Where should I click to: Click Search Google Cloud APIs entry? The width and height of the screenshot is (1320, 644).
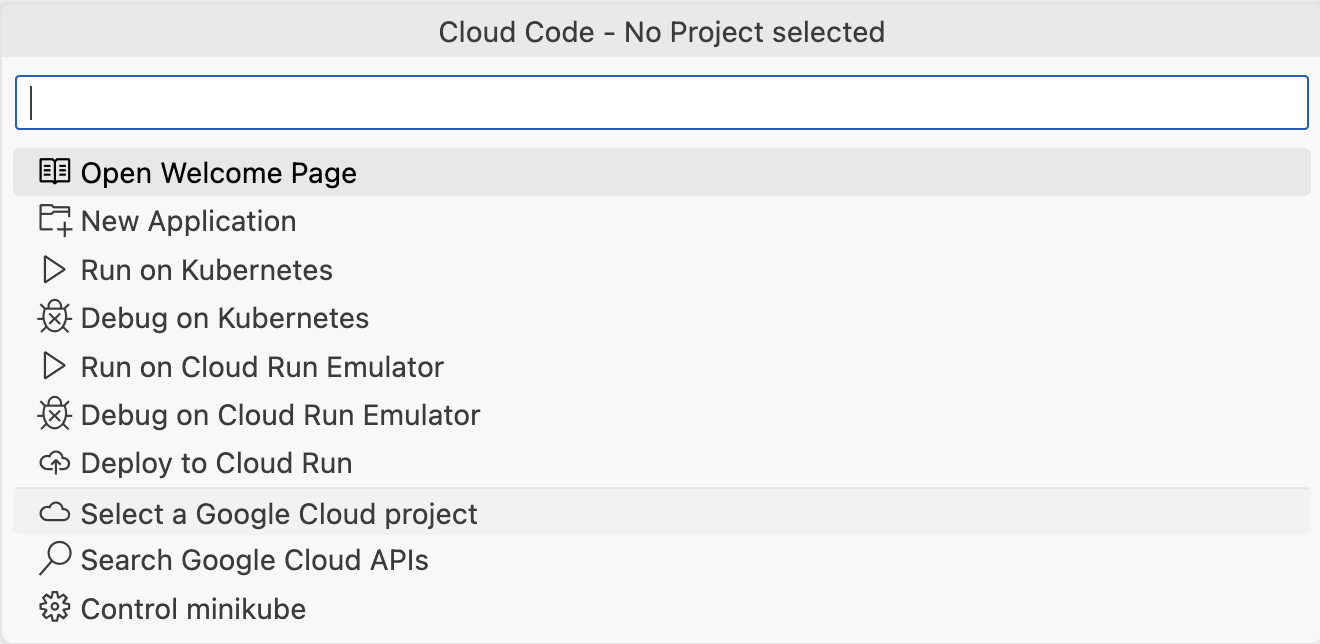[255, 560]
